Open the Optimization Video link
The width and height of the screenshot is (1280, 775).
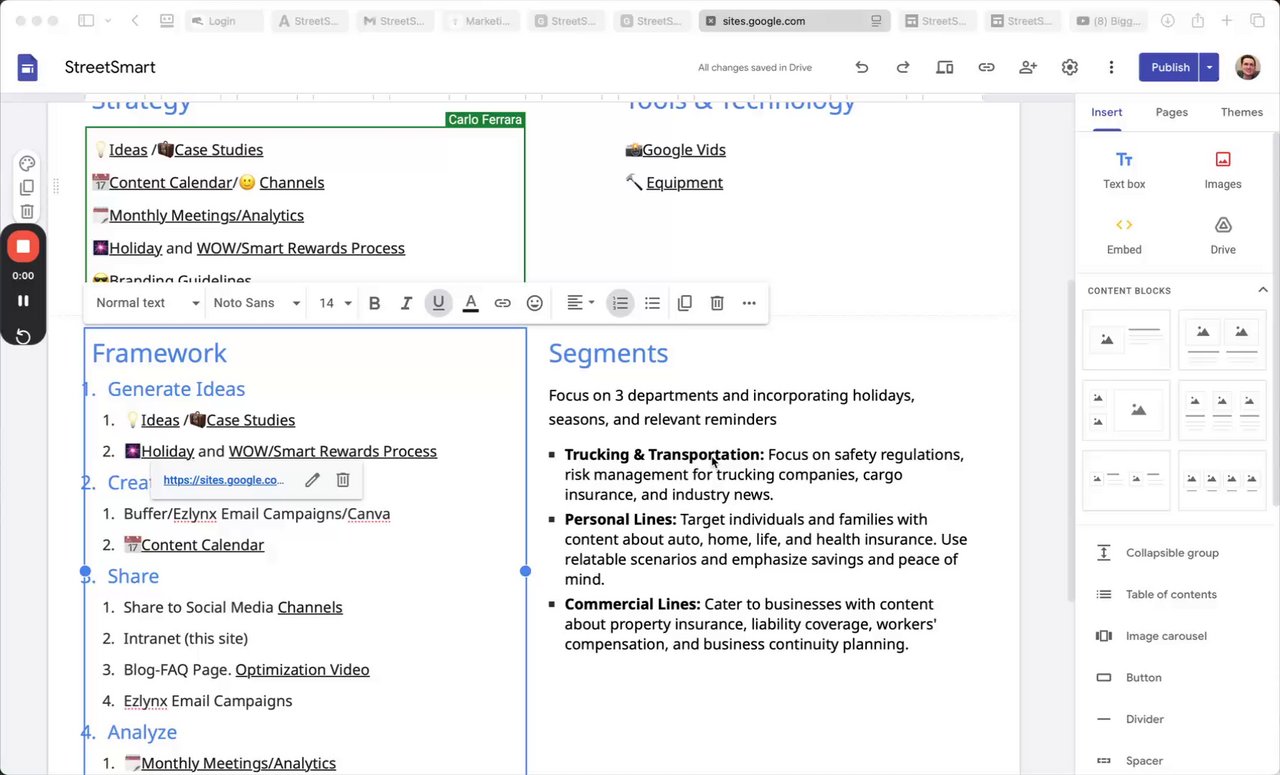[302, 670]
